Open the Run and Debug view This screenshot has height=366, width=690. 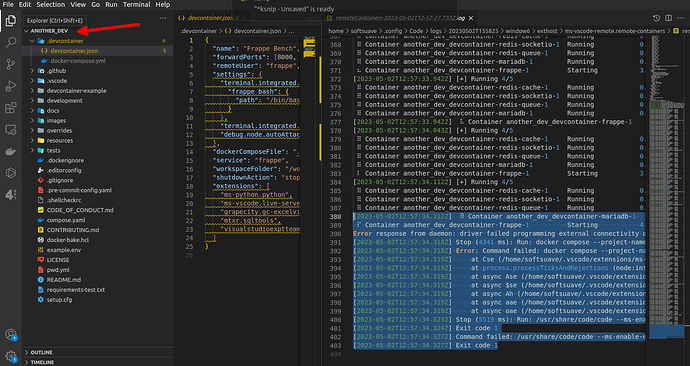click(x=11, y=86)
